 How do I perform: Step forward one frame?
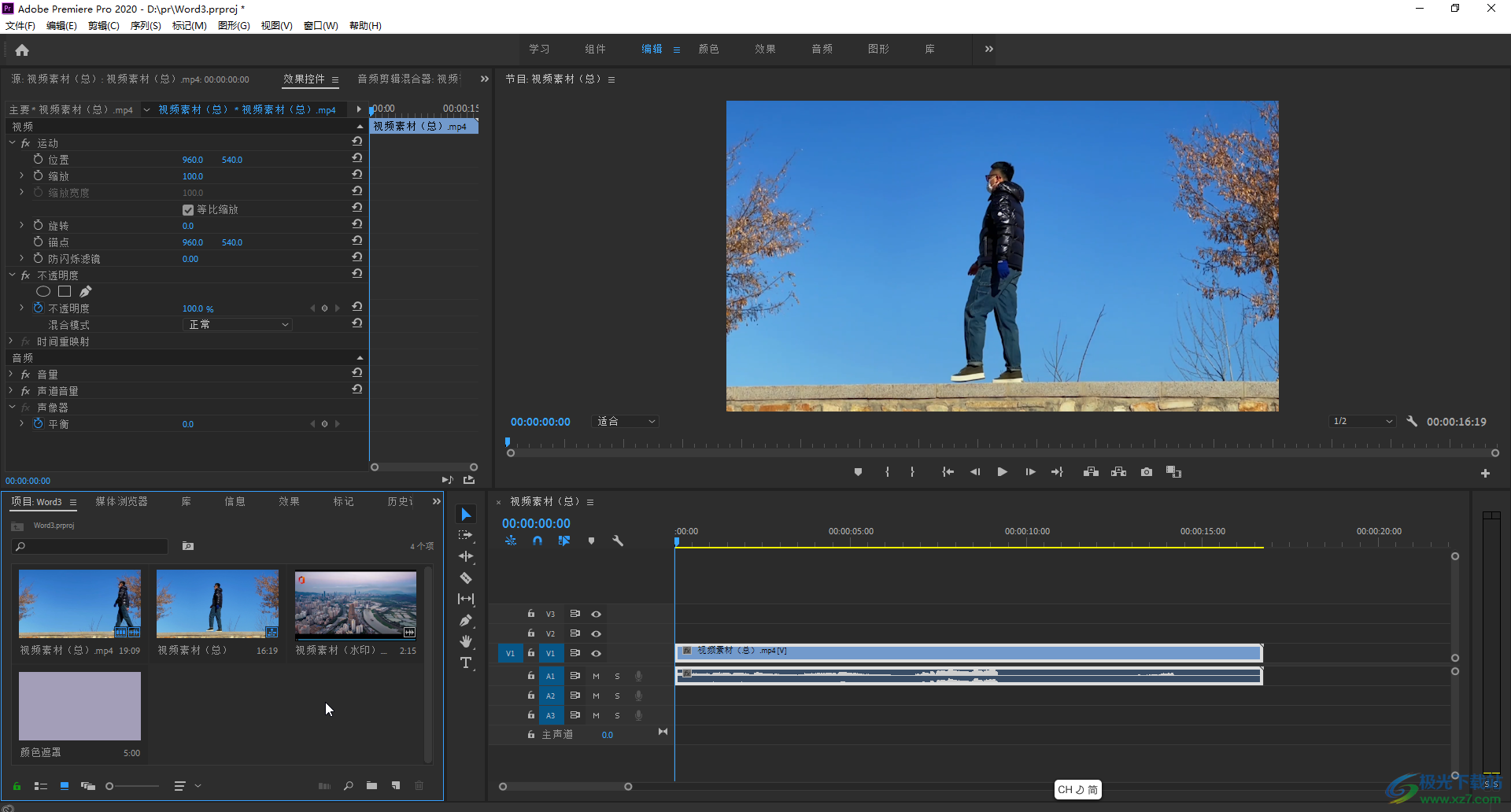1030,472
